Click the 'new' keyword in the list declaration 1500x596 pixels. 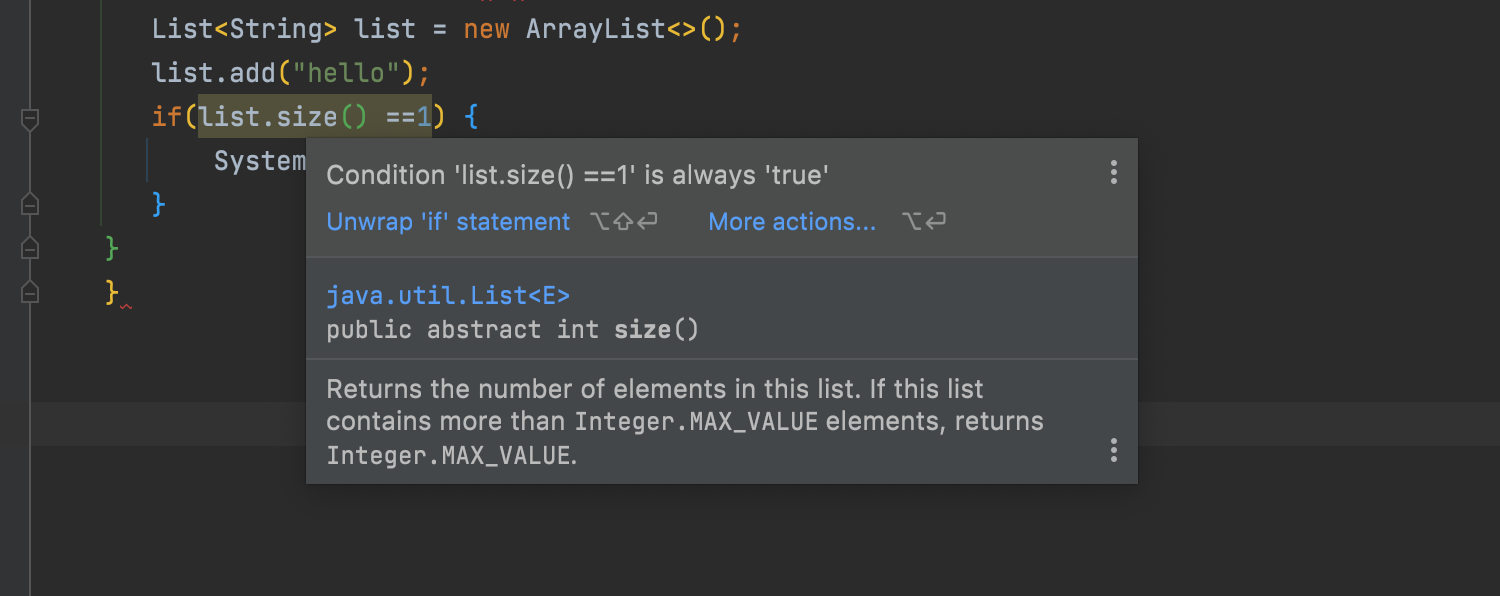[x=486, y=29]
